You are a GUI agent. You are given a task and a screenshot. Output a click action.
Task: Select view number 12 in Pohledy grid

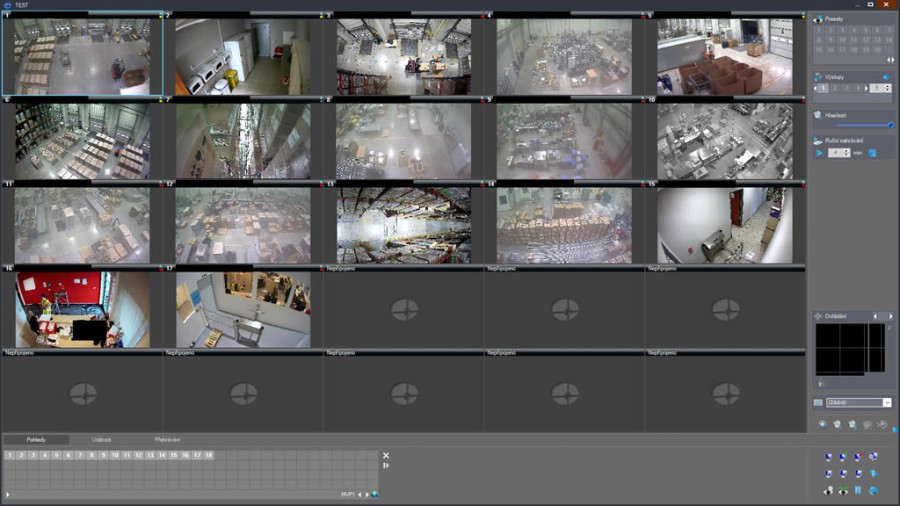click(138, 455)
